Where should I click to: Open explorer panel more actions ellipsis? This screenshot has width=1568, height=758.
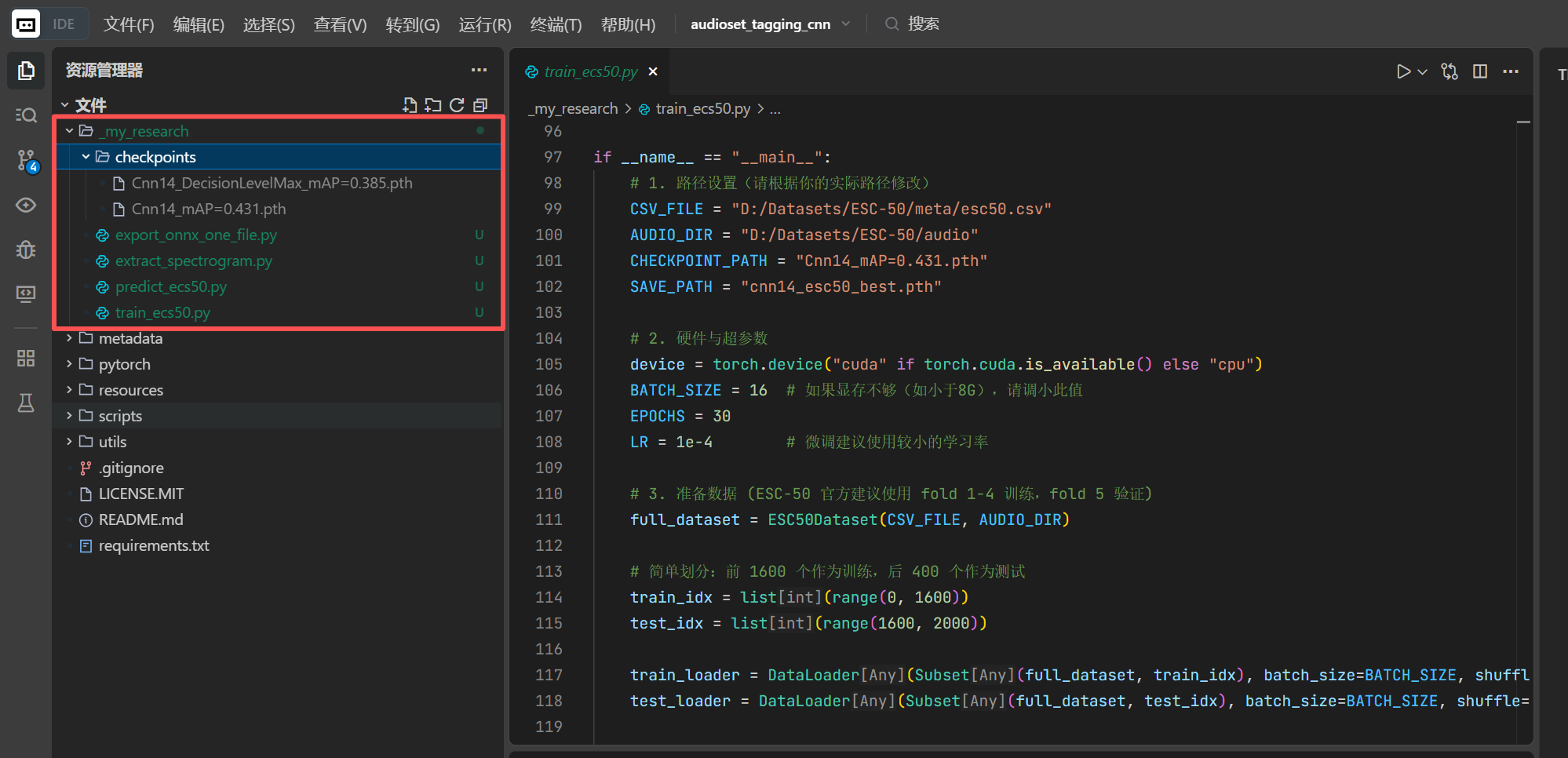pos(479,70)
